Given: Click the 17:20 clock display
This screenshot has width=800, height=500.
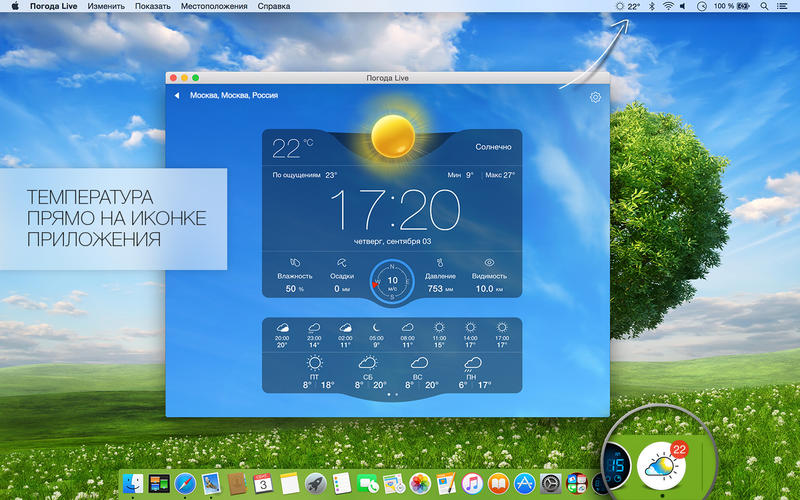Looking at the screenshot, I should click(395, 210).
